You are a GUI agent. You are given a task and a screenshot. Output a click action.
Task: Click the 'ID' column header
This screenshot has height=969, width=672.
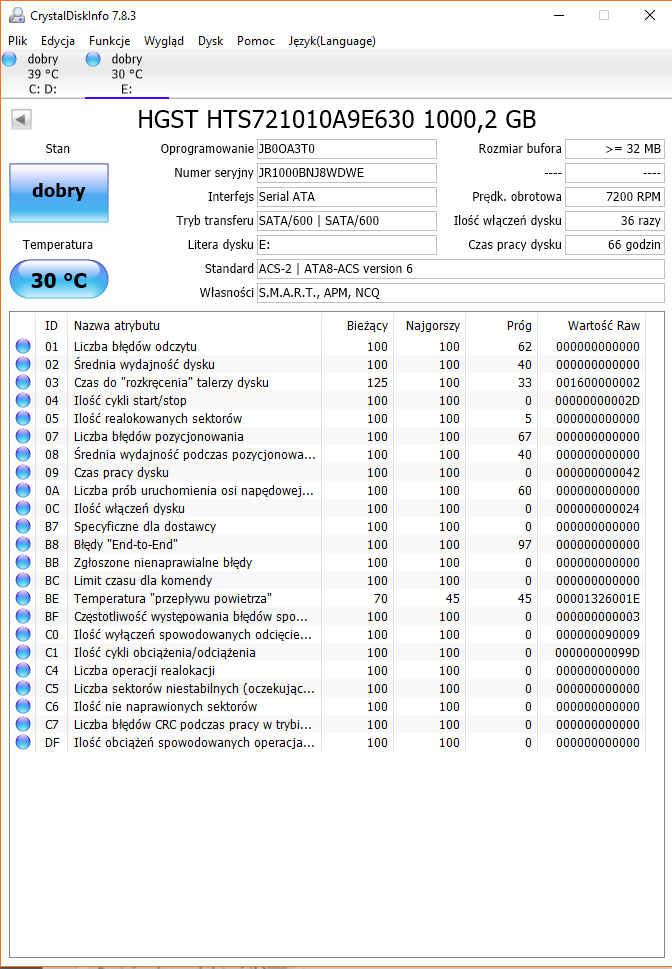51,326
